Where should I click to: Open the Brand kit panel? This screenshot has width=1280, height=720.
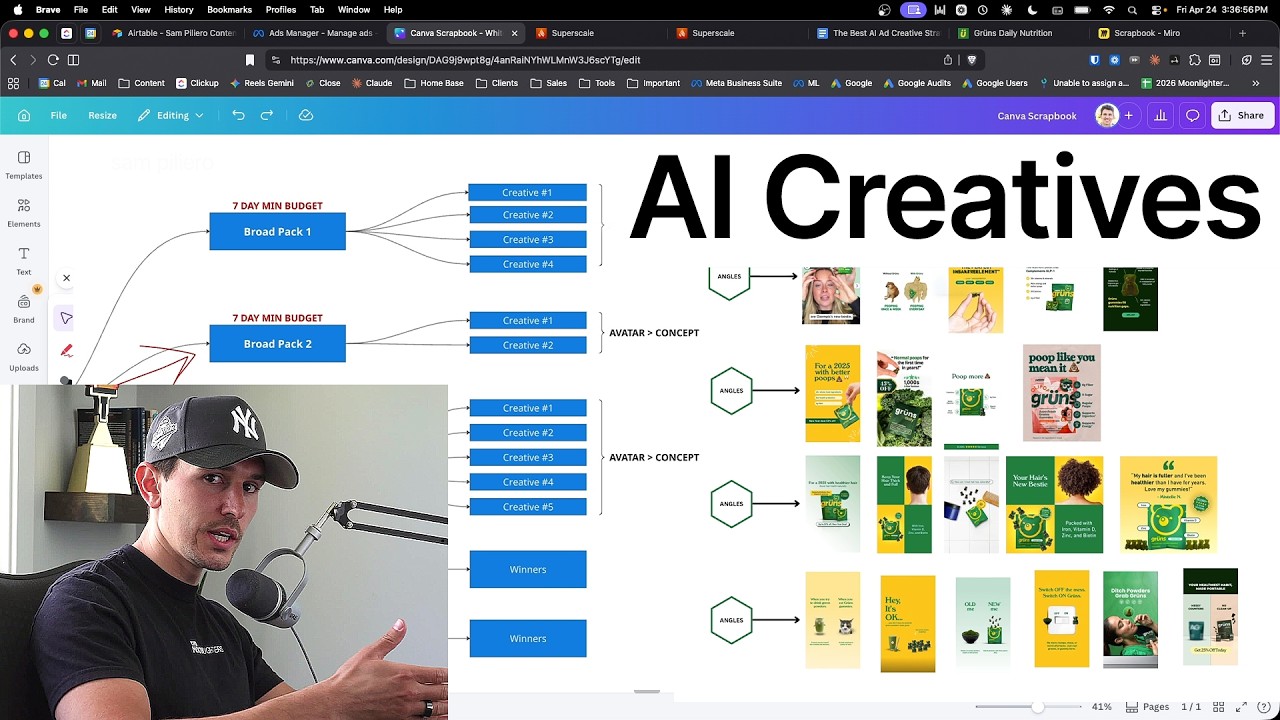tap(24, 309)
